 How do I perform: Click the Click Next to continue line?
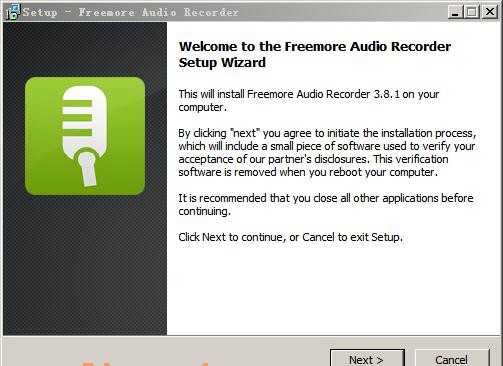coord(290,237)
